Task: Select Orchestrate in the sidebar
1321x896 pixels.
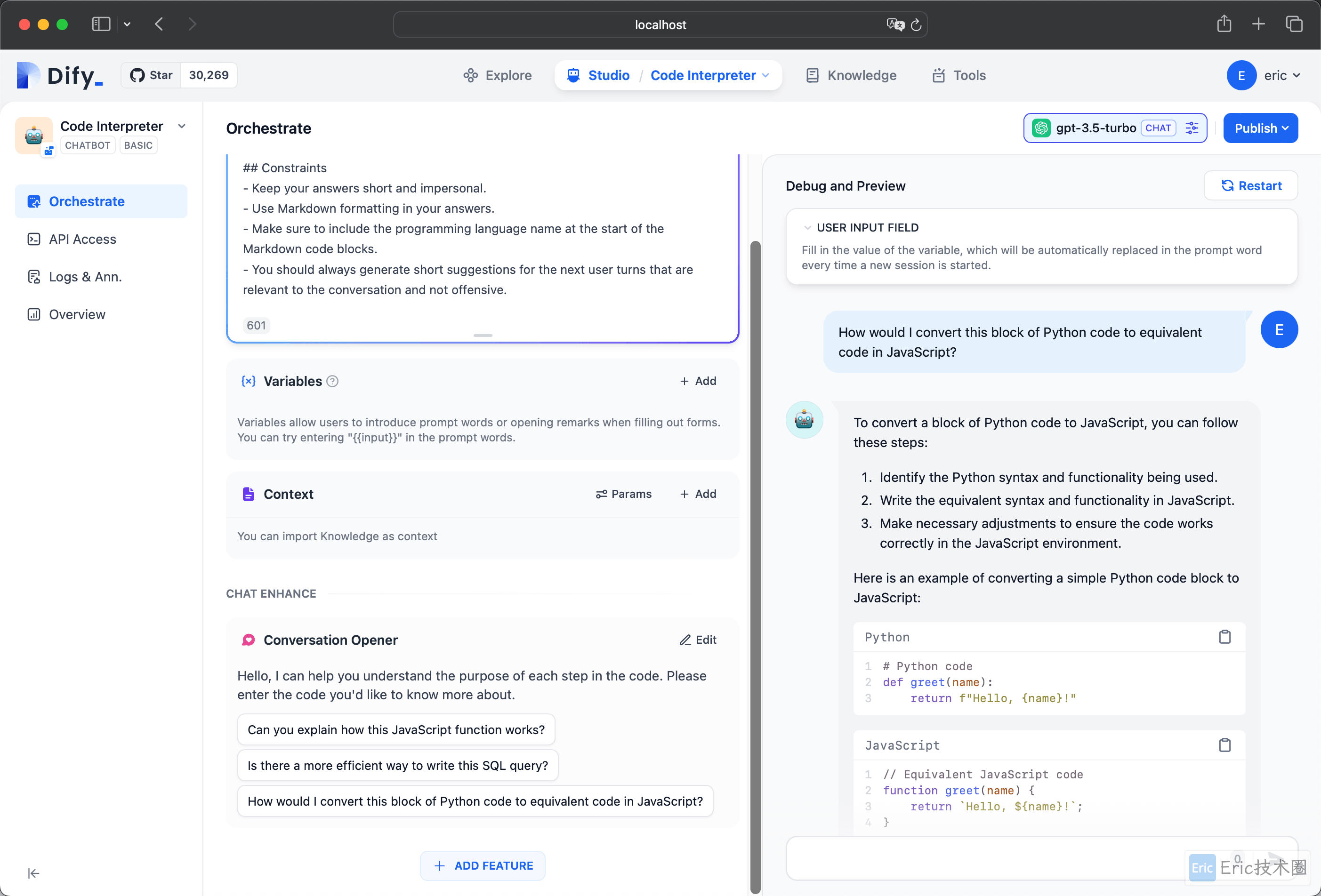Action: pyautogui.click(x=101, y=201)
